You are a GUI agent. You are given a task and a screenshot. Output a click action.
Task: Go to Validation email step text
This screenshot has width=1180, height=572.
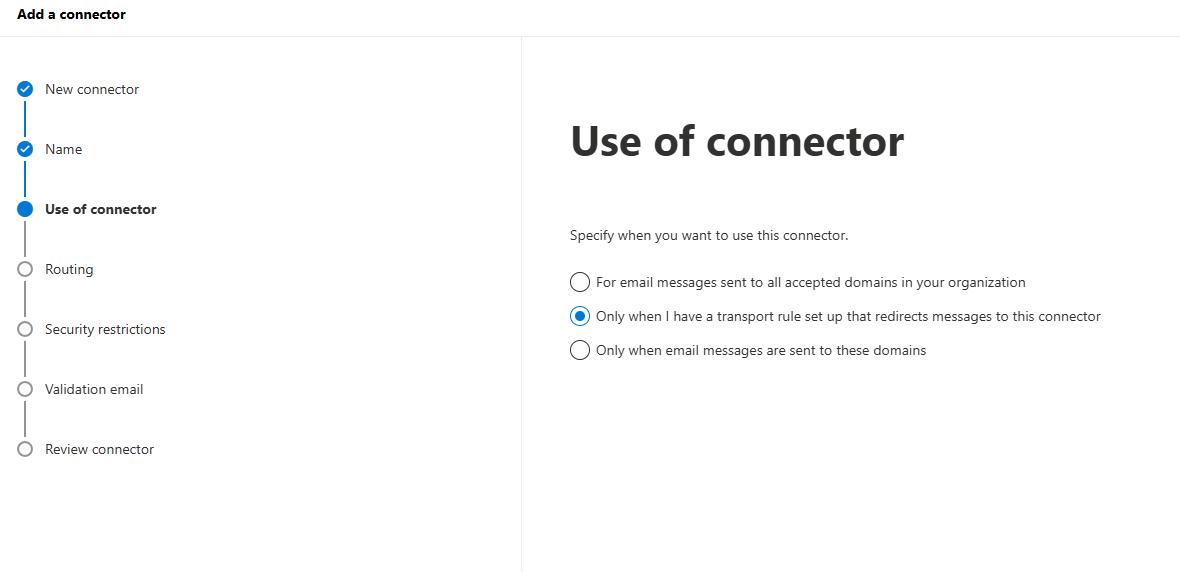94,389
